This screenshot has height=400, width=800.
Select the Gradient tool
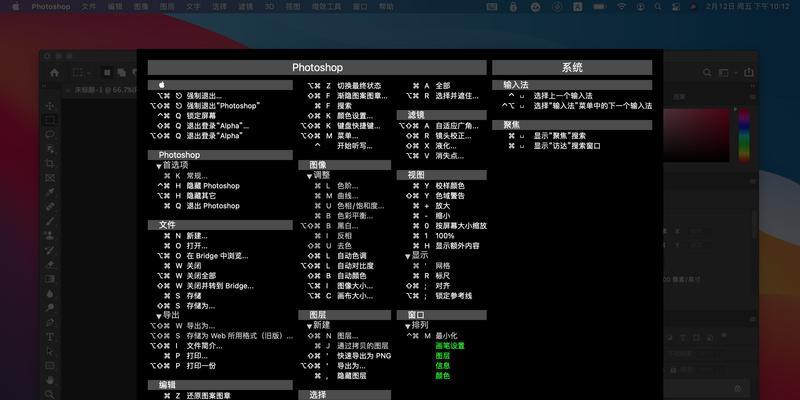point(50,279)
